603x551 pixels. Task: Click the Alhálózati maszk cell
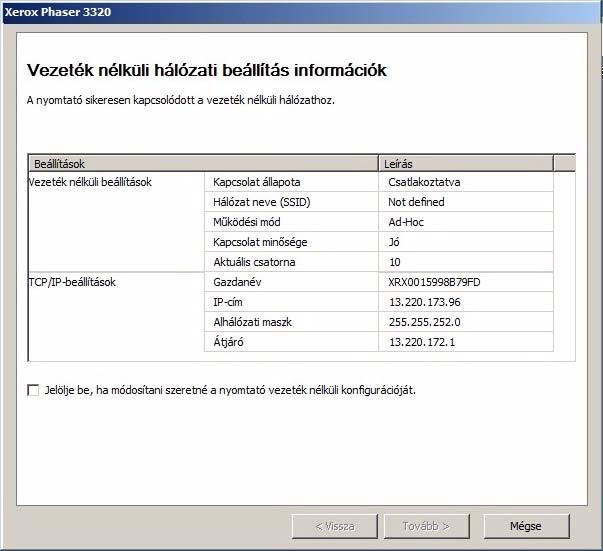[291, 322]
